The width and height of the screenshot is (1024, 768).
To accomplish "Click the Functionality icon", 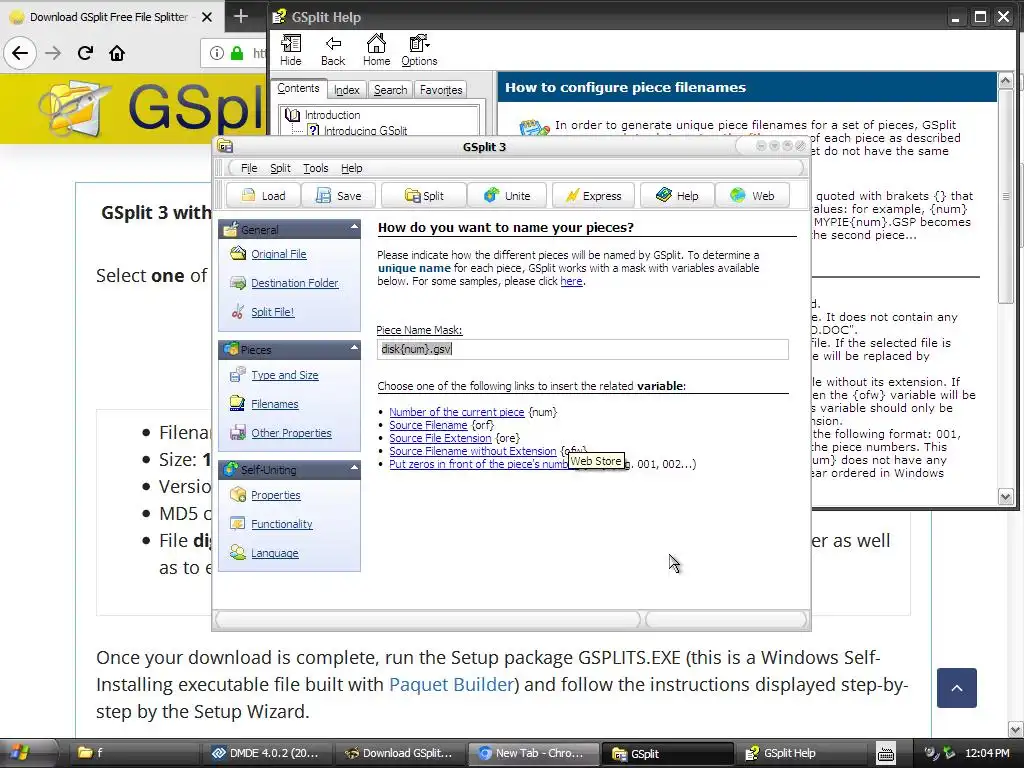I will [238, 523].
